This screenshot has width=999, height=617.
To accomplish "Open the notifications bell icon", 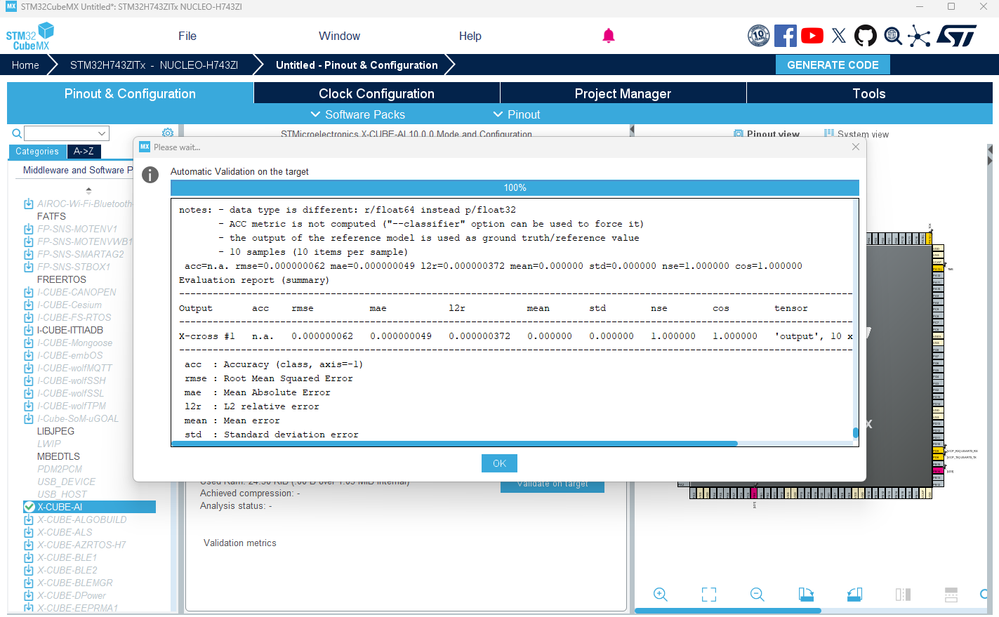I will (x=608, y=36).
